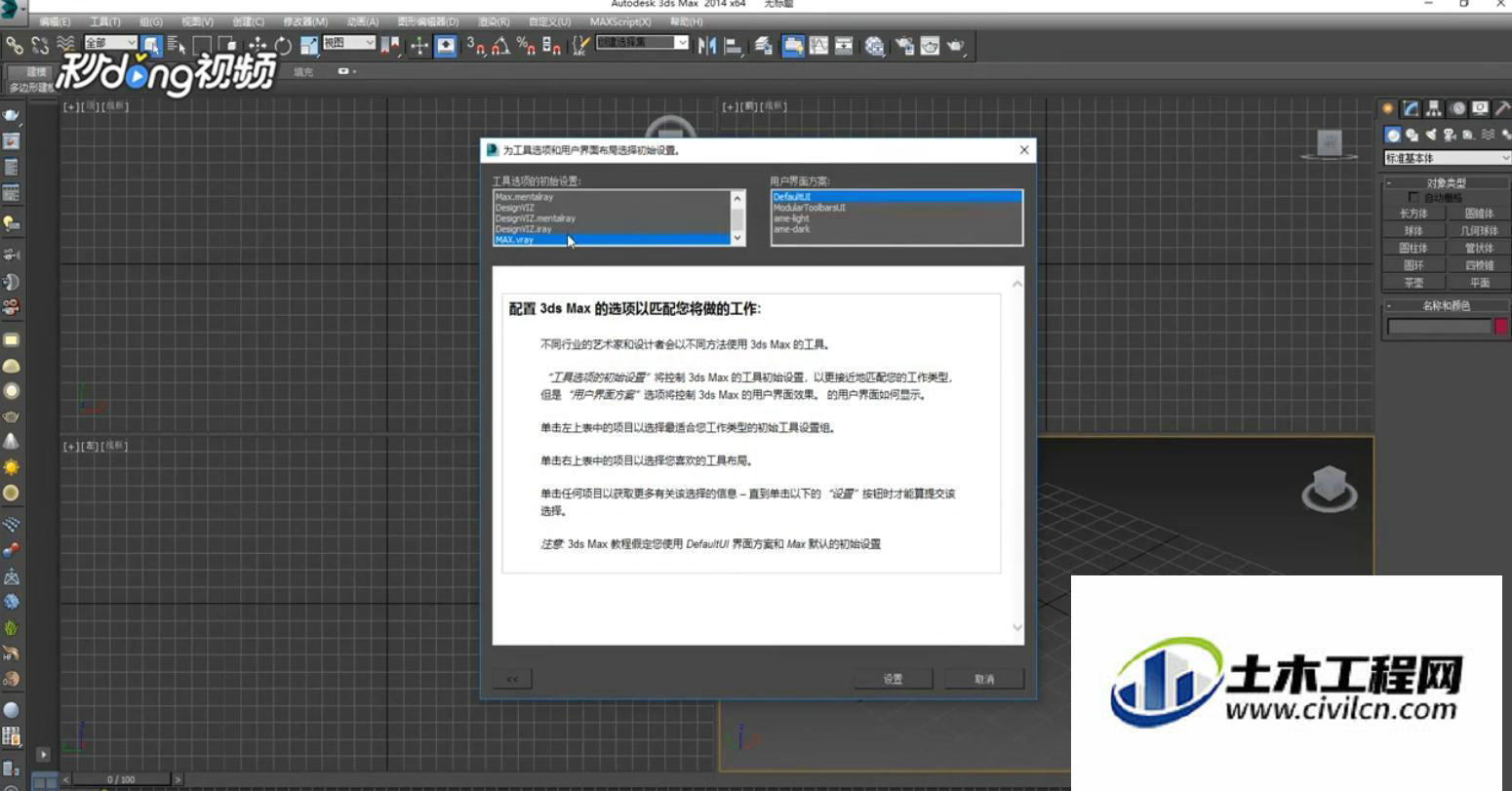Open 工具(T) menu
This screenshot has height=791, width=1512.
coord(105,21)
